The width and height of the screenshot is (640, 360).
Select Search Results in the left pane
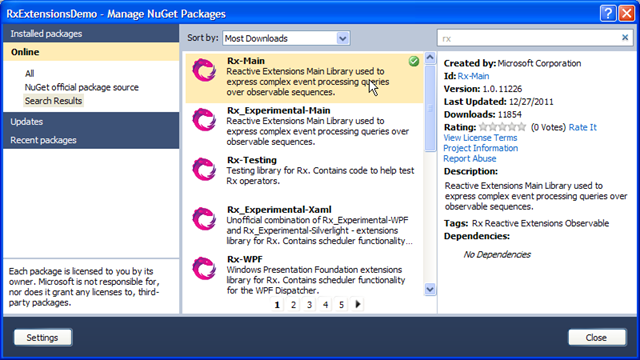coord(53,101)
